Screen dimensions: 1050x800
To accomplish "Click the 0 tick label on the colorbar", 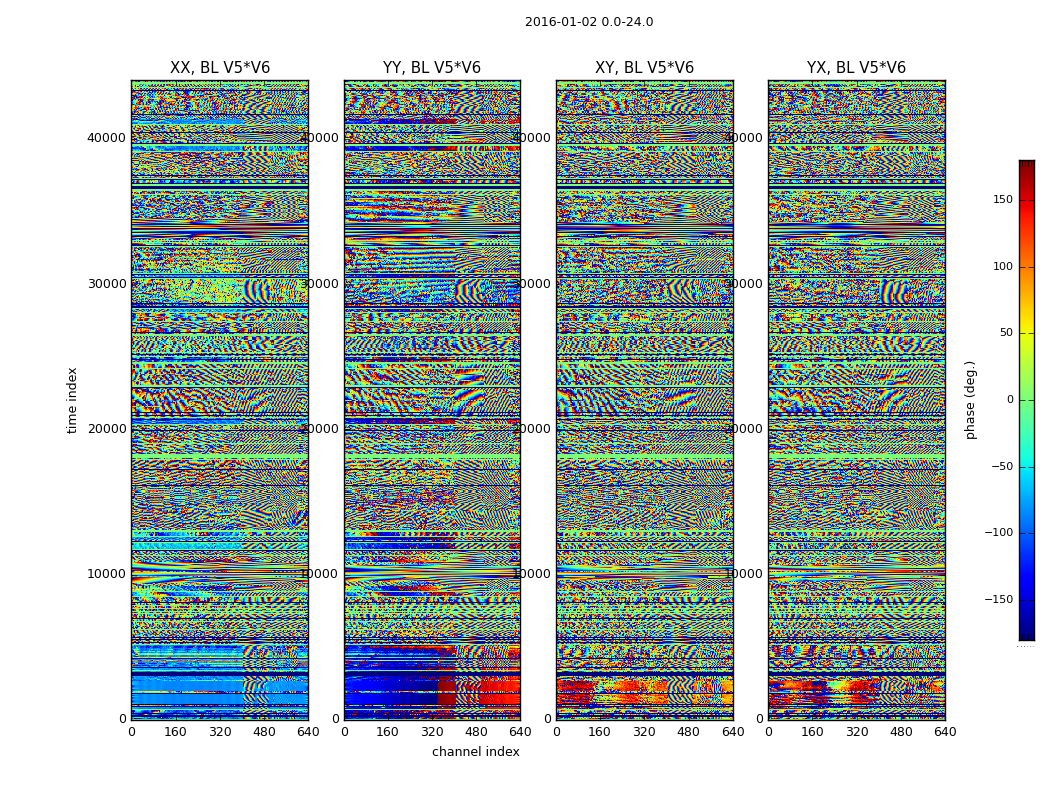I will click(1008, 400).
